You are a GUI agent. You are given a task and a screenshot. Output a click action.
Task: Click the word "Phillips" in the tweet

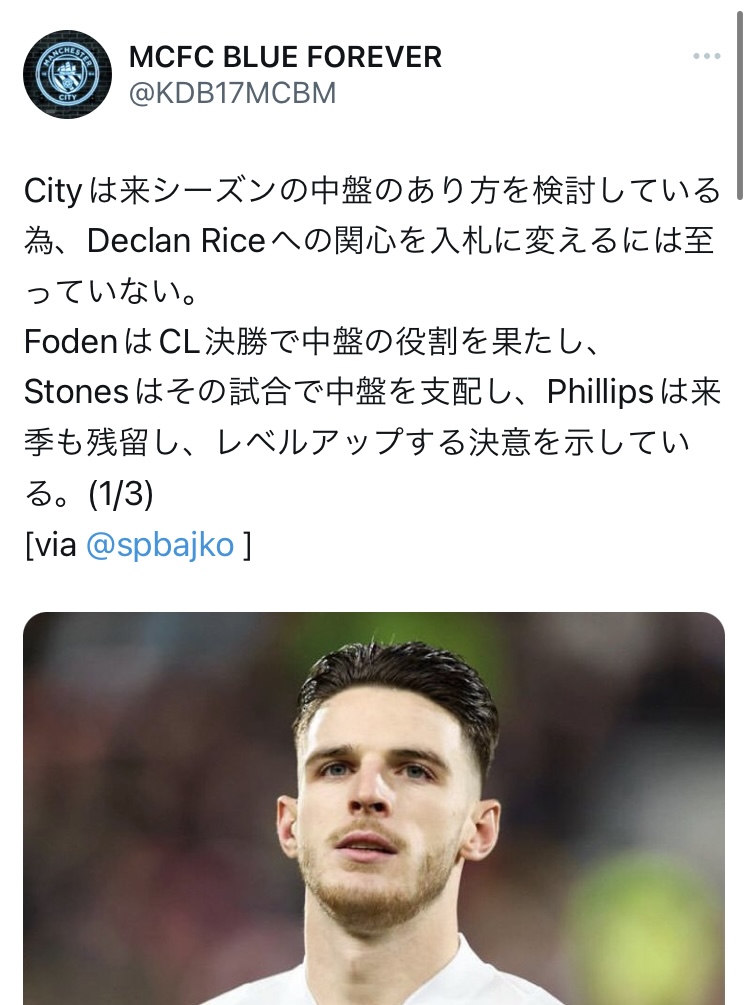click(x=600, y=392)
